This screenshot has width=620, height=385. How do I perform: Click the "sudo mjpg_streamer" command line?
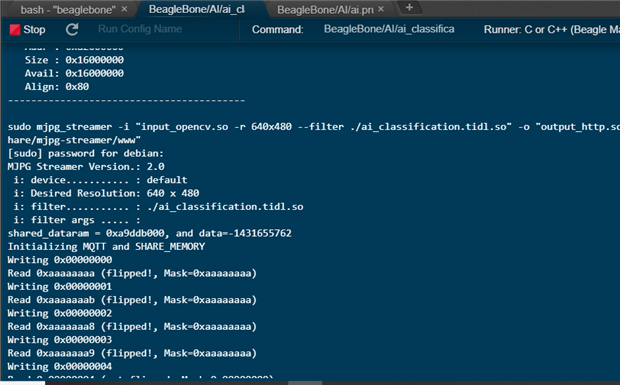(x=314, y=127)
